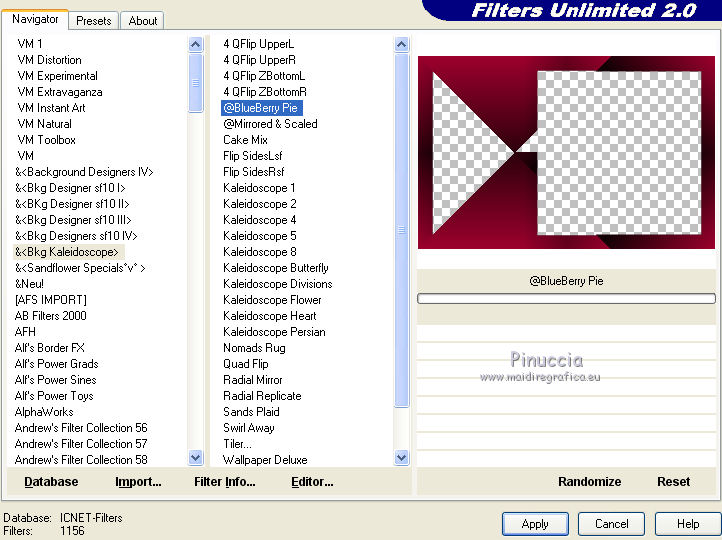Select VM Instant Art category
The width and height of the screenshot is (722, 540).
pos(51,108)
